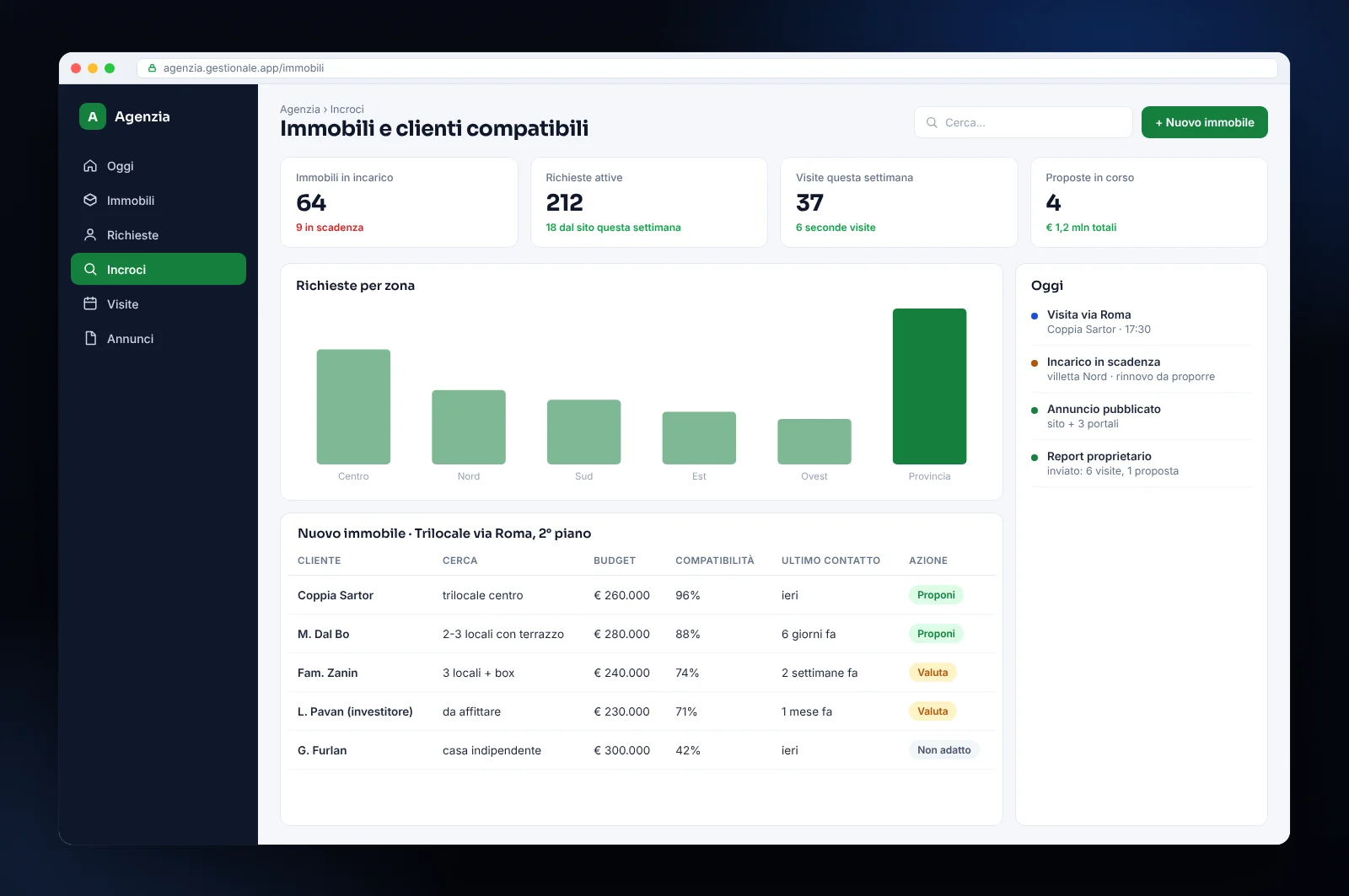Open the Oggi sidebar item

click(x=159, y=166)
